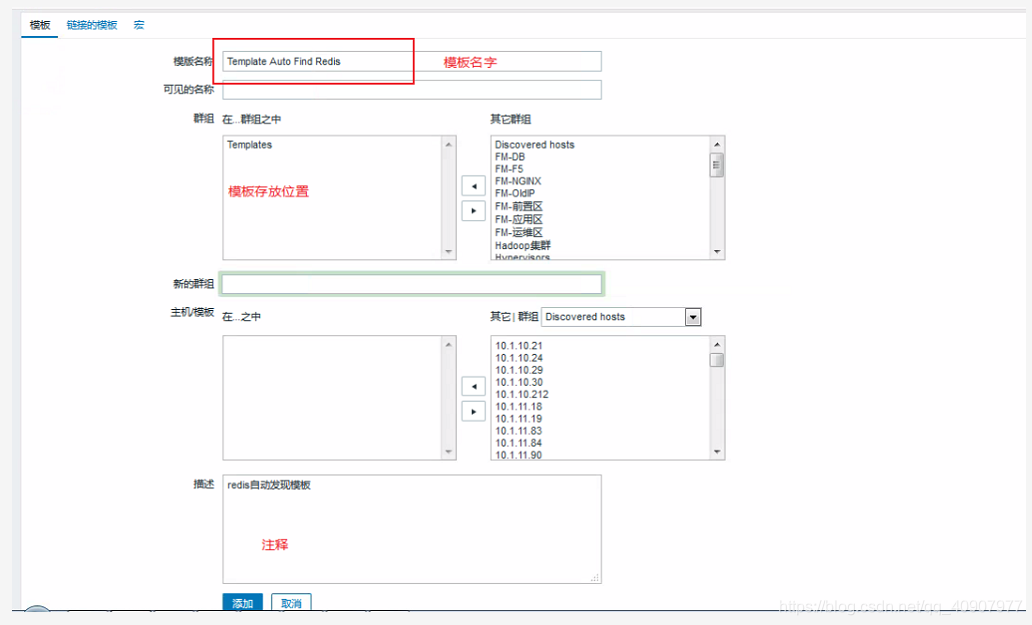The height and width of the screenshot is (625, 1032).
Task: Select FM-F5 group entry
Action: click(x=509, y=169)
